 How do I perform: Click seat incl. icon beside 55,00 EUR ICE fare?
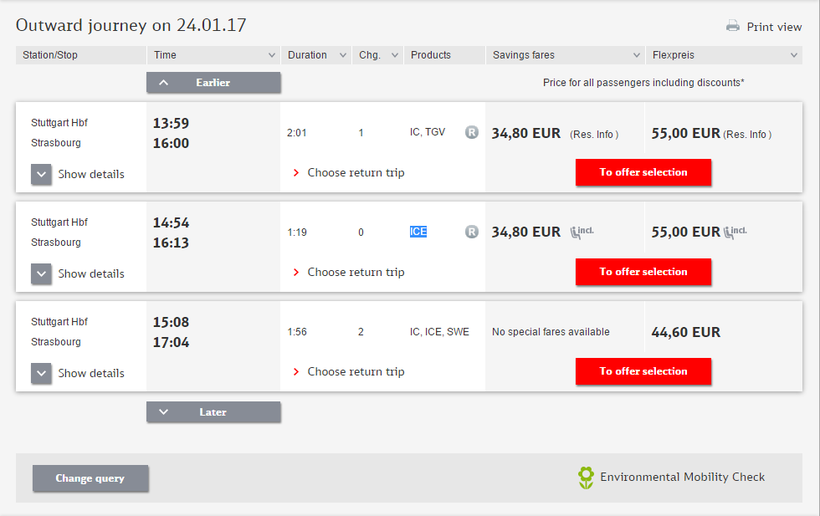click(735, 232)
